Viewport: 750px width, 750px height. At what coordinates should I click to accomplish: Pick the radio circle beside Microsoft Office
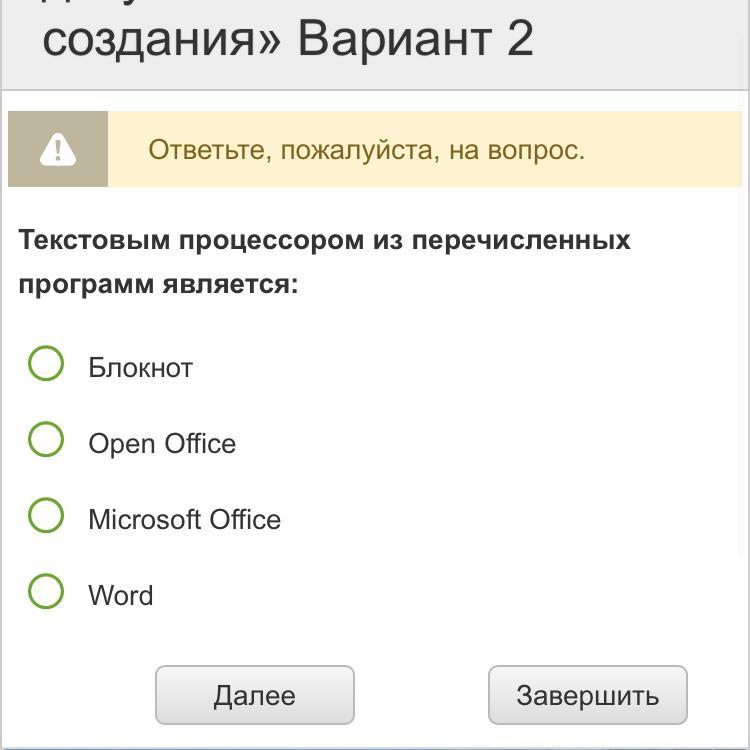(x=46, y=516)
